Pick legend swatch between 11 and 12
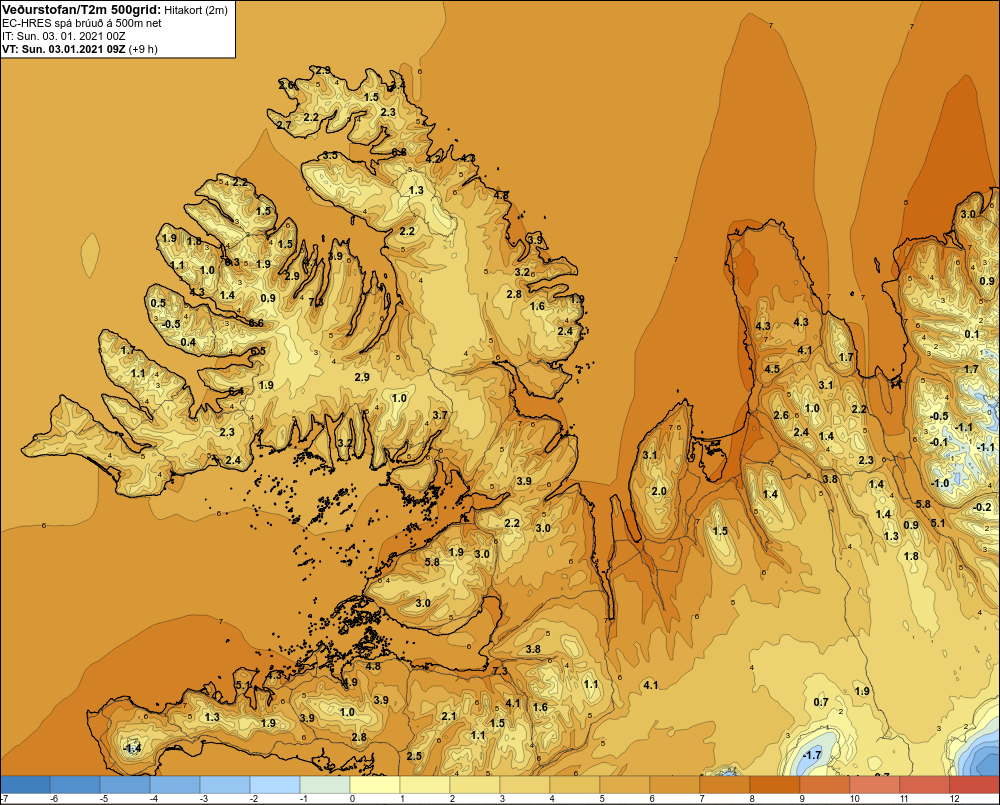This screenshot has width=1000, height=805. pyautogui.click(x=925, y=785)
